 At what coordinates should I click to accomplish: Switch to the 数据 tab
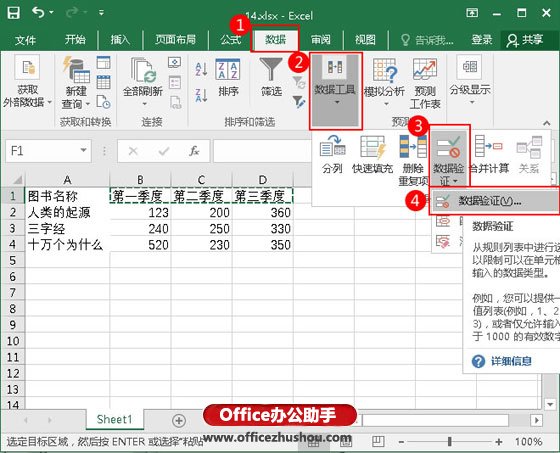275,39
